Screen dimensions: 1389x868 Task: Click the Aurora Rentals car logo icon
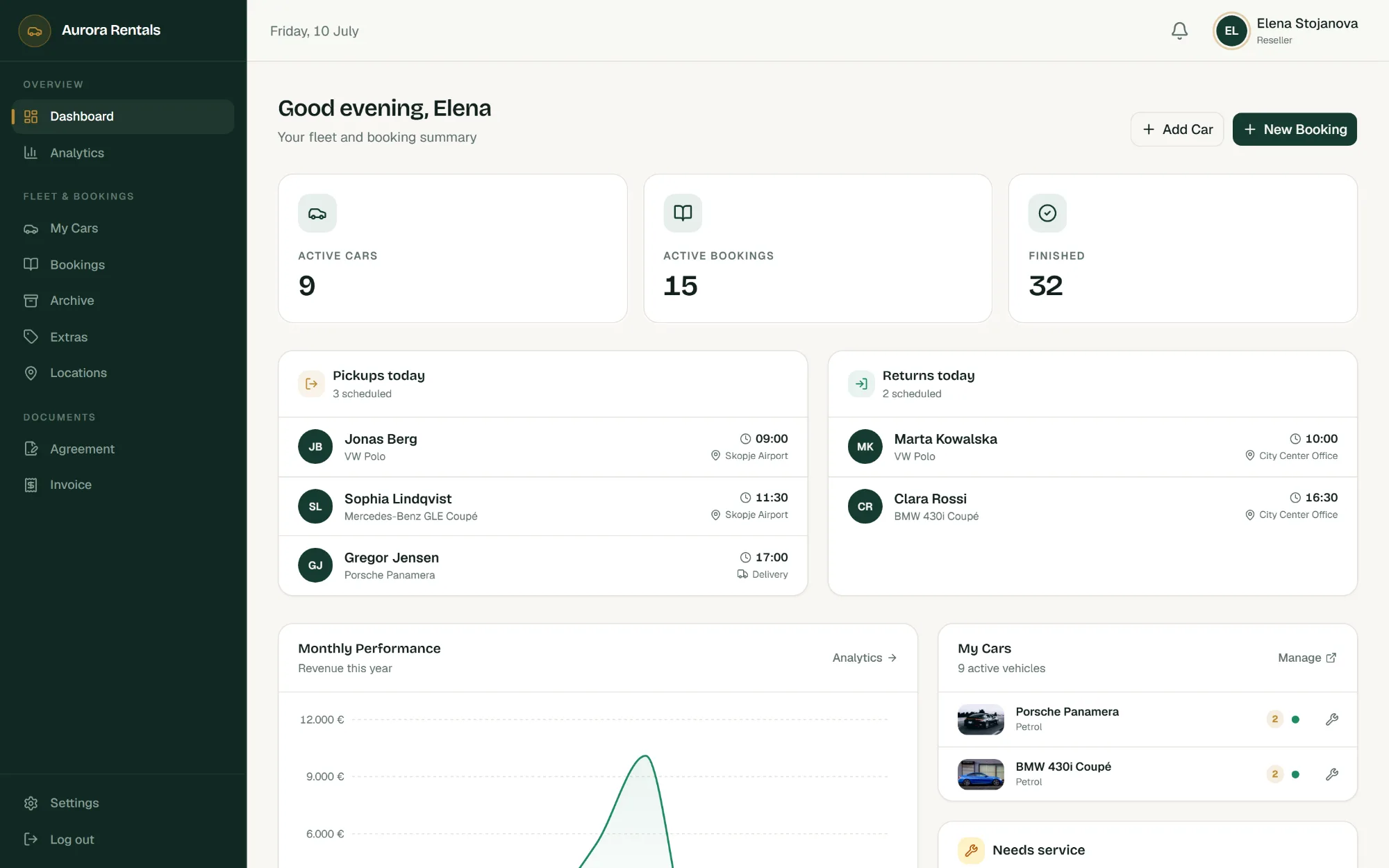[35, 31]
